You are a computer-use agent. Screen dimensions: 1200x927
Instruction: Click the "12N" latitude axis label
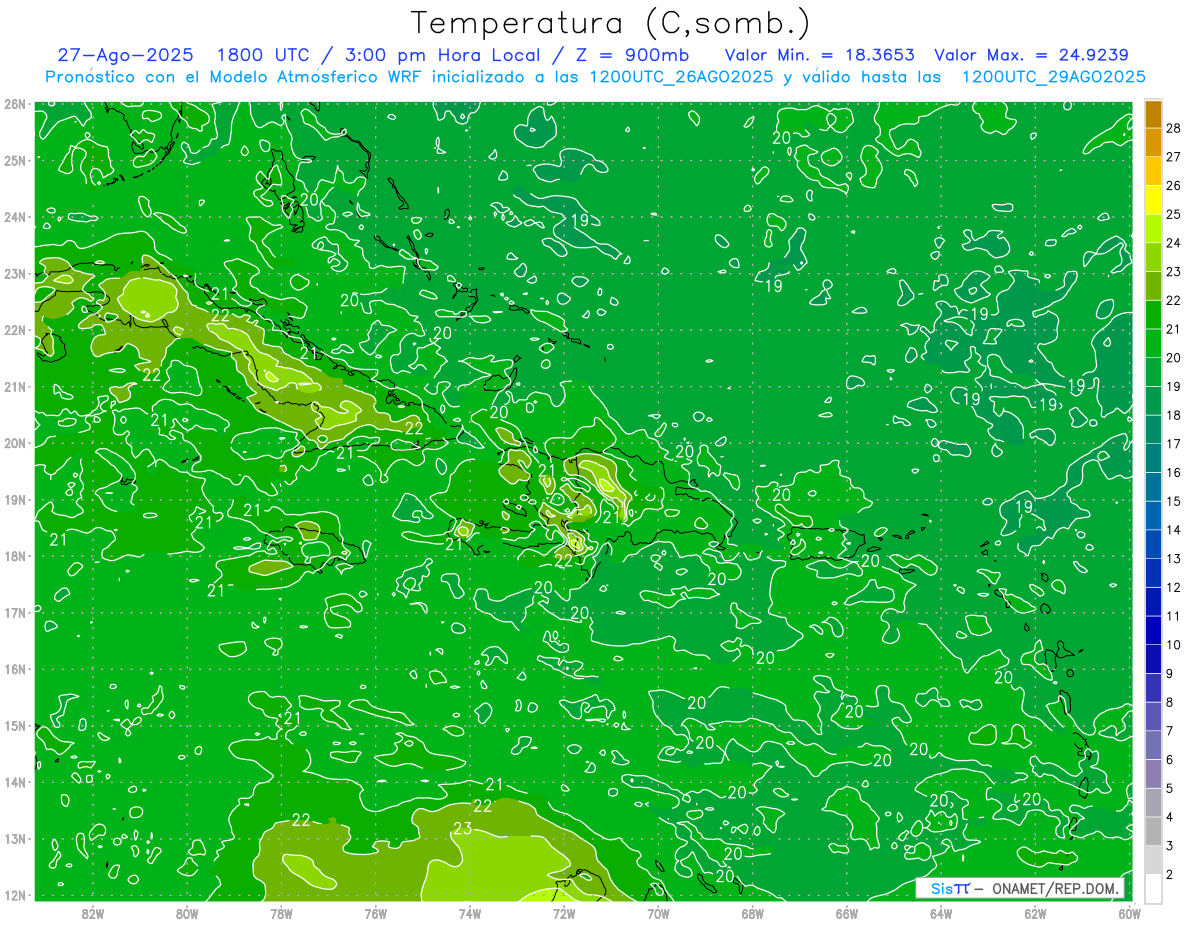point(14,895)
